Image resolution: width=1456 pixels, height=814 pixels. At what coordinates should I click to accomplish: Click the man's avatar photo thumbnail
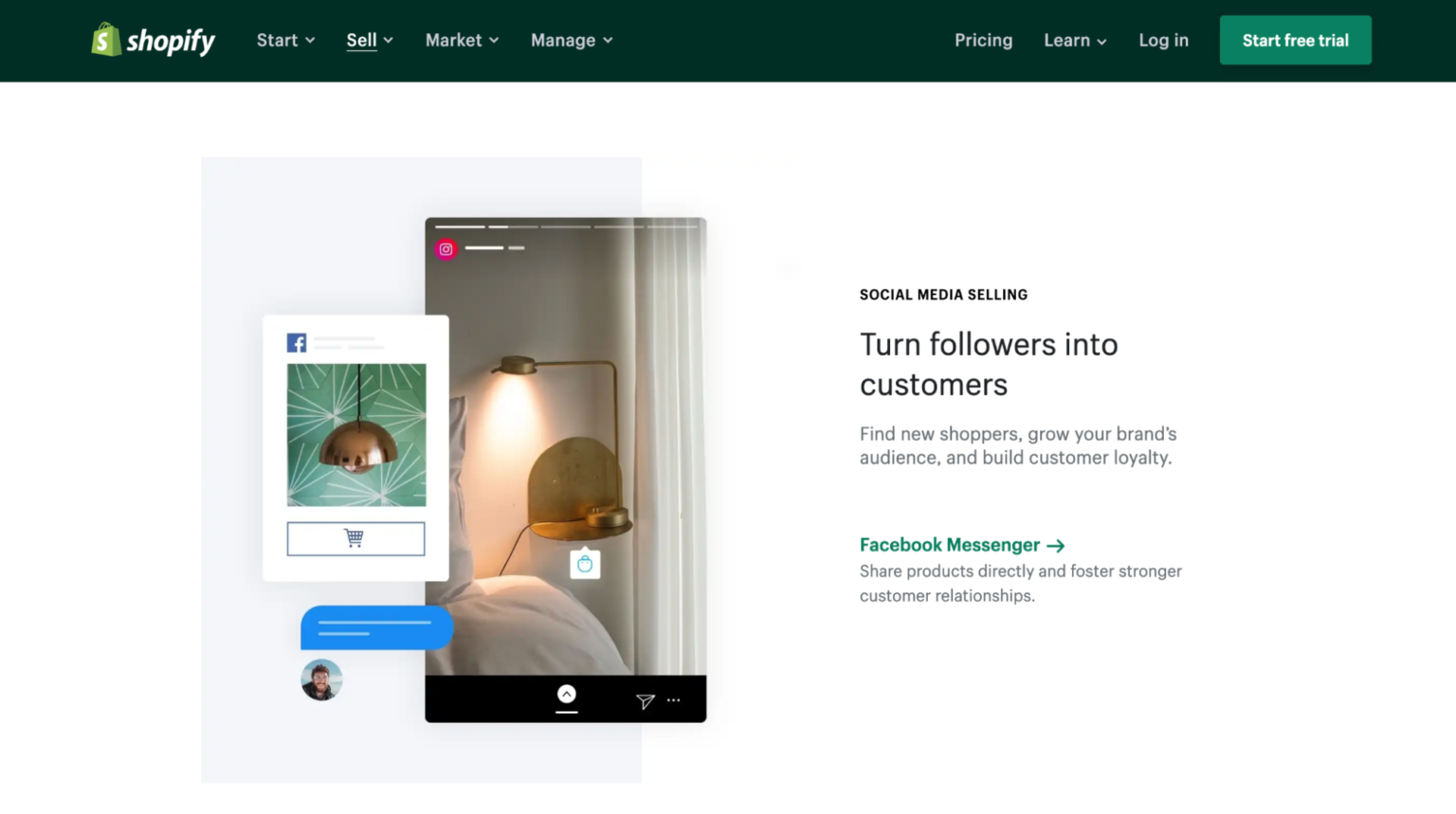coord(321,678)
